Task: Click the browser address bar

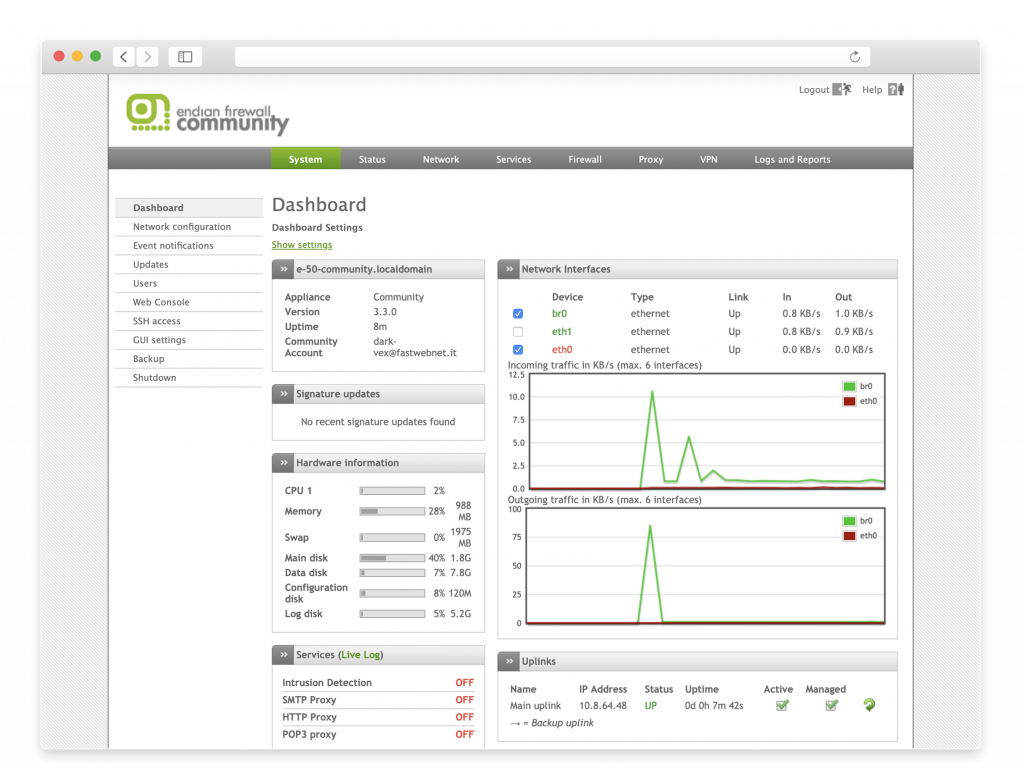Action: [x=540, y=57]
